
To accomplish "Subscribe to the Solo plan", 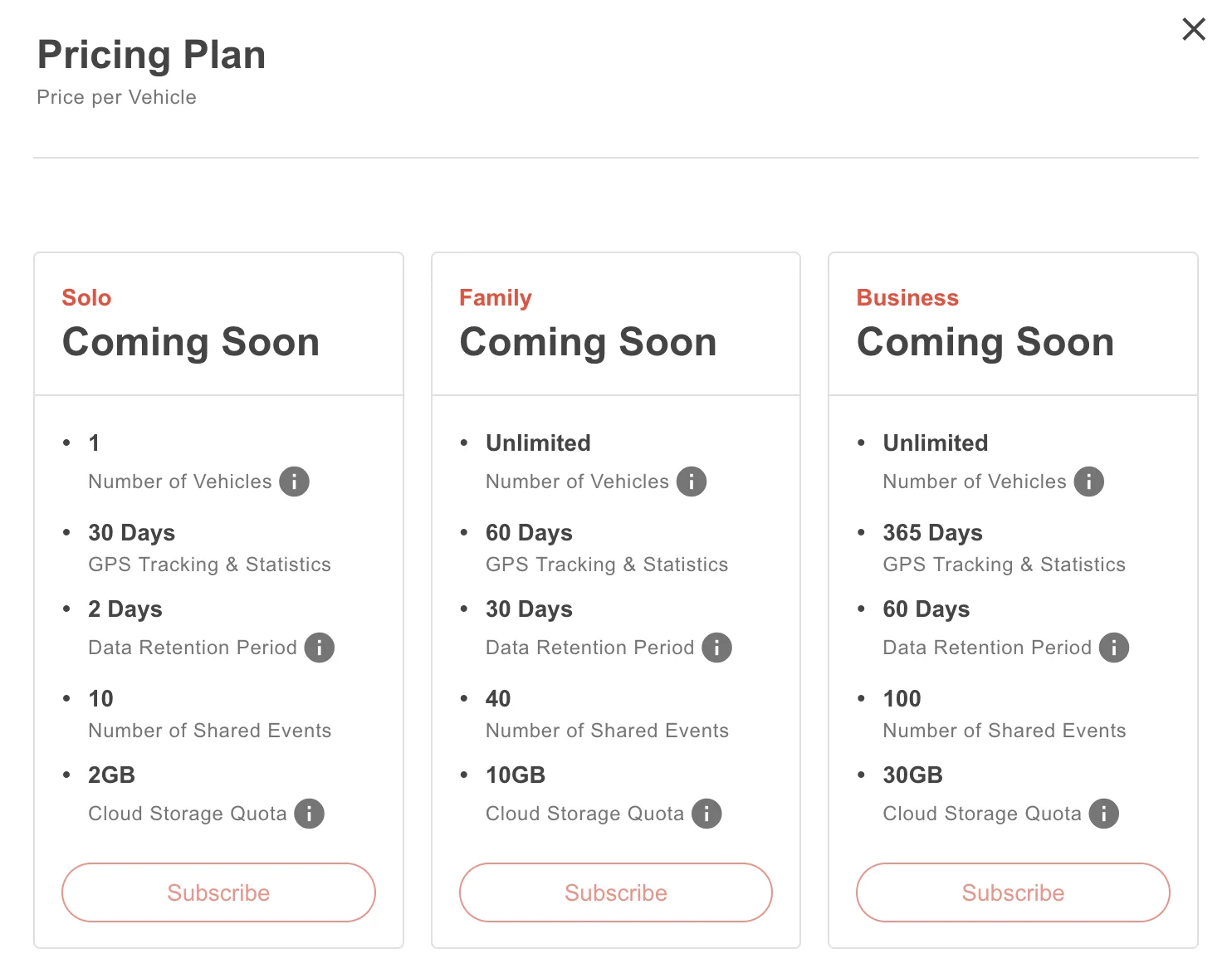I will (218, 892).
